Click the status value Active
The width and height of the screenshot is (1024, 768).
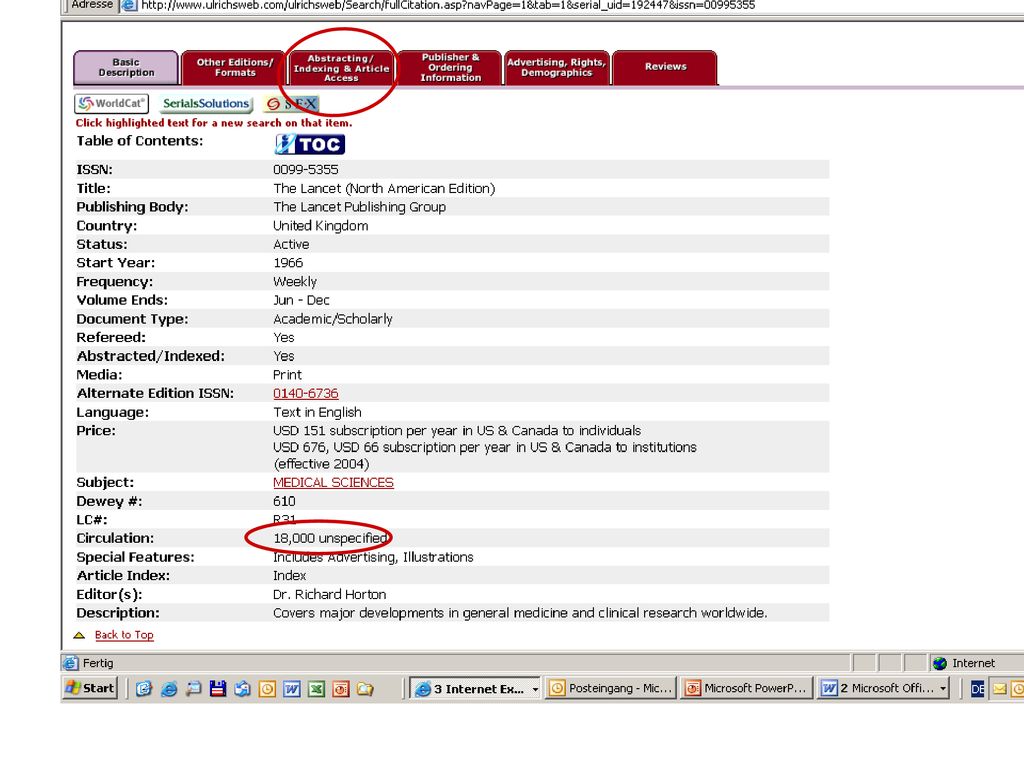click(x=291, y=244)
